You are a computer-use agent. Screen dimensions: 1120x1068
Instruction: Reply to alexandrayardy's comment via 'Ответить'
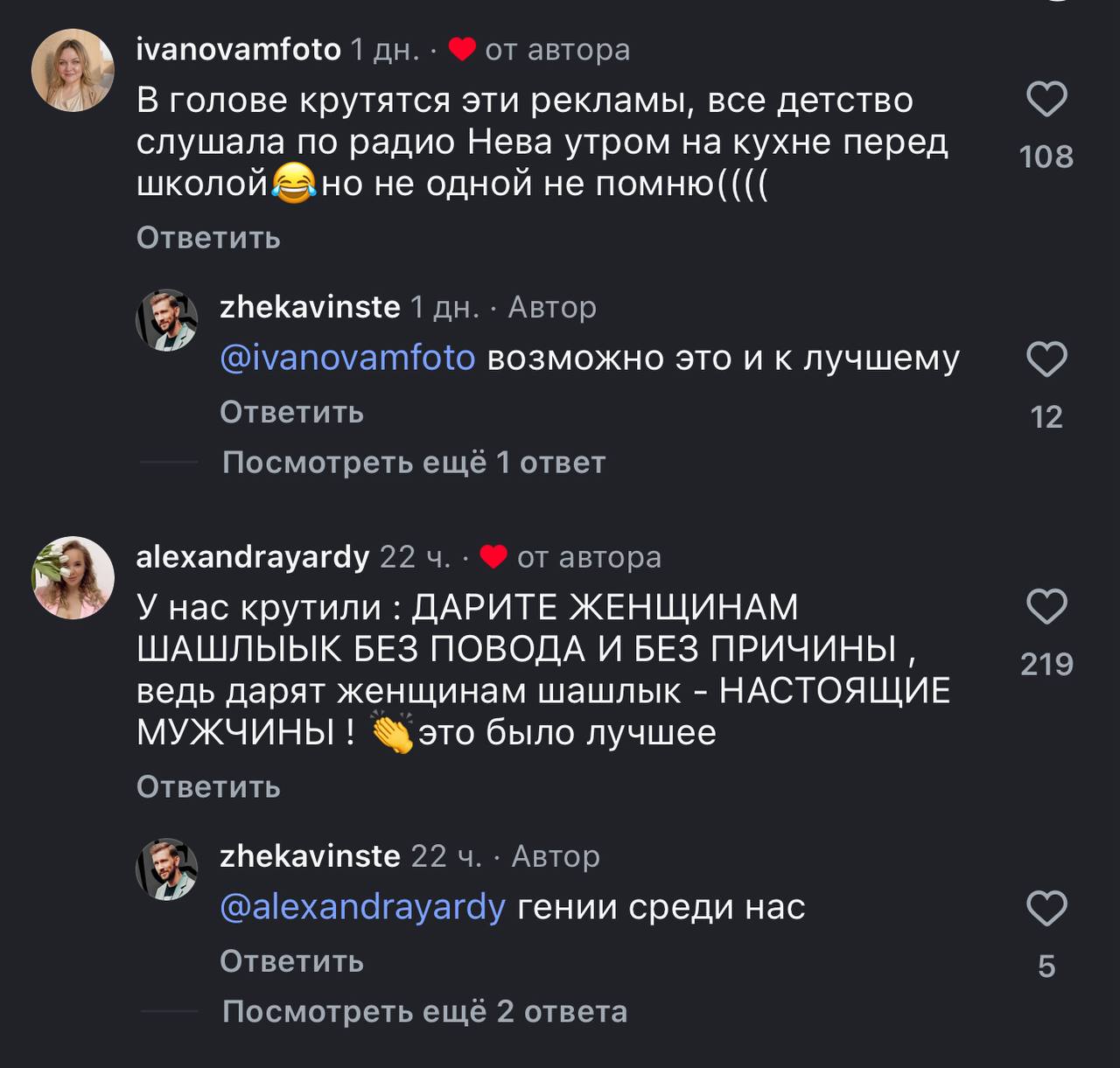point(208,787)
